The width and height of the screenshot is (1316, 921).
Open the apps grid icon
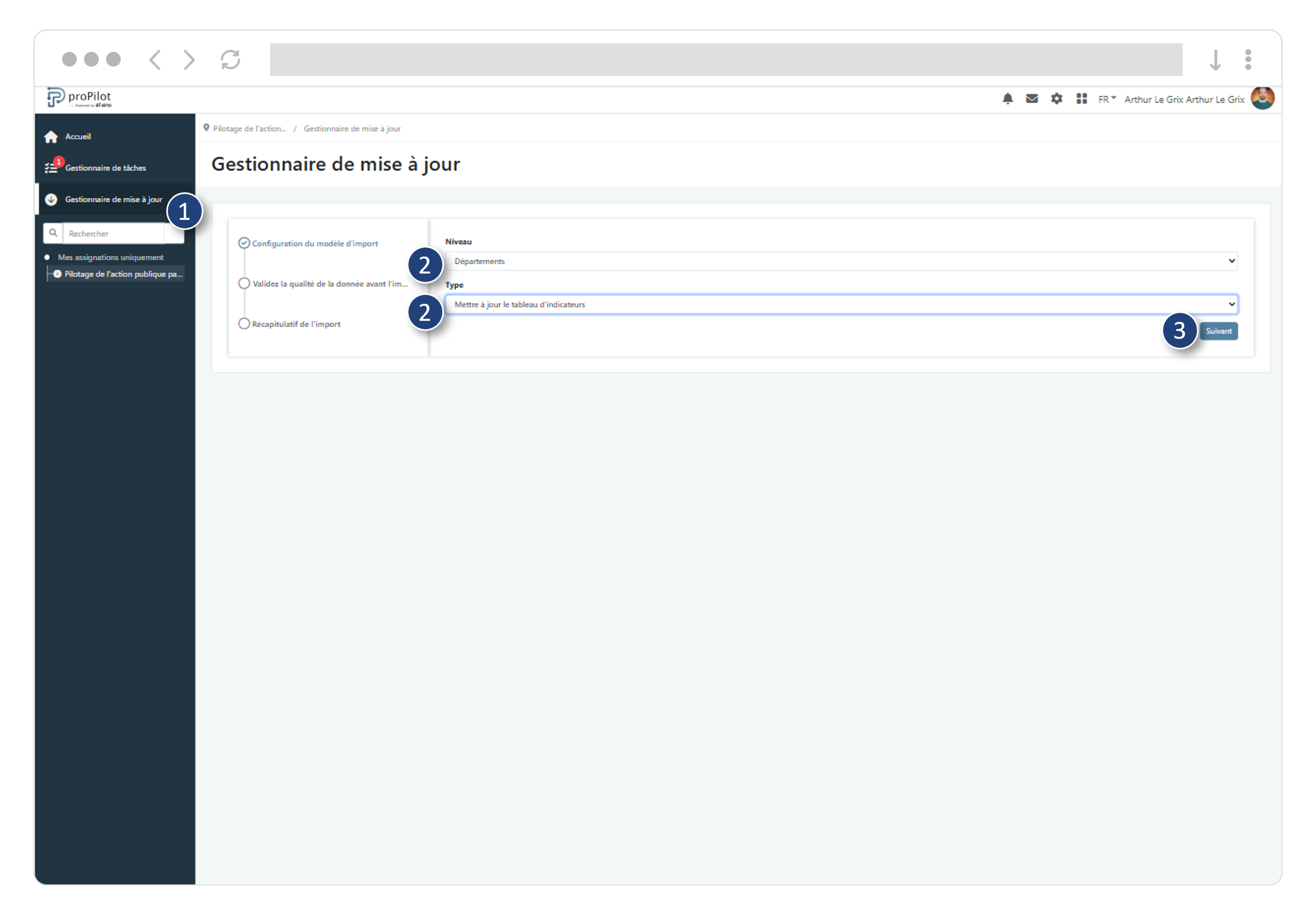coord(1082,99)
